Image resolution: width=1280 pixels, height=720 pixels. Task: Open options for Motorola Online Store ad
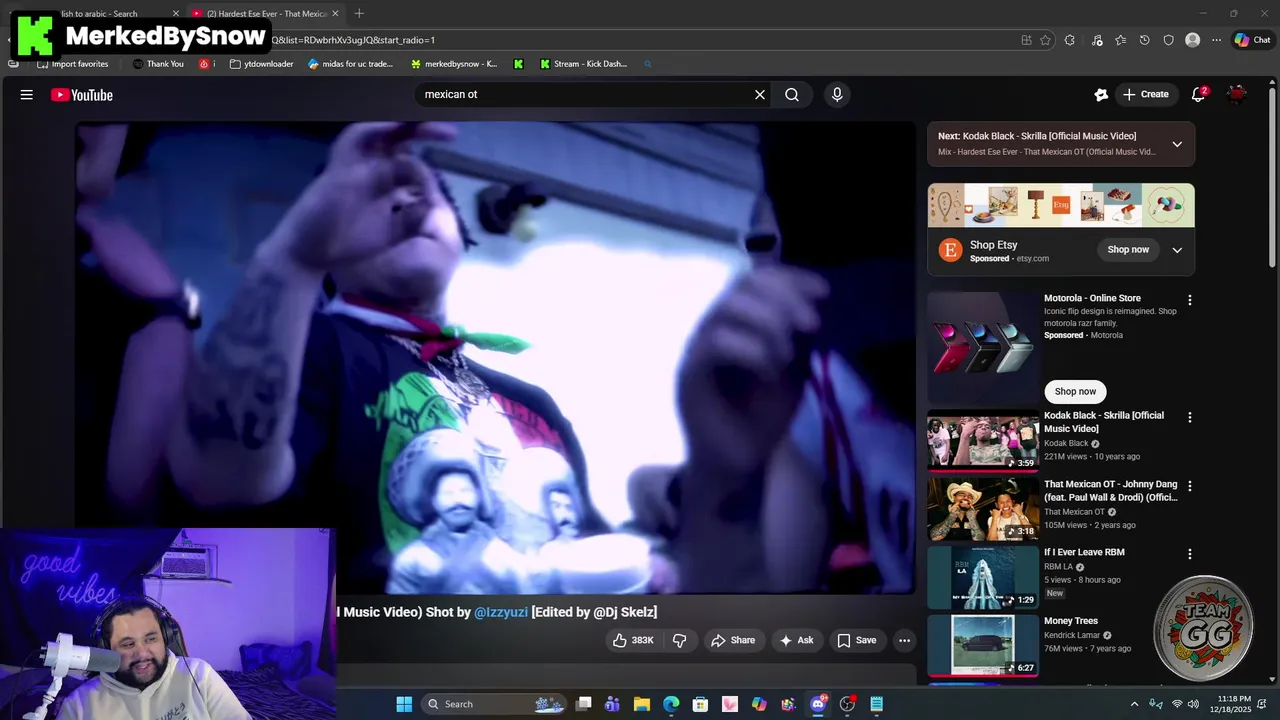(x=1190, y=300)
